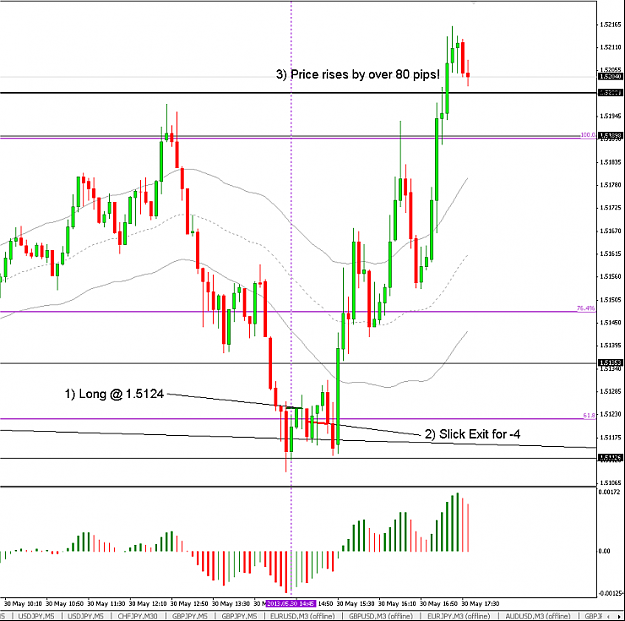The image size is (625, 621).
Task: Click the 1.51725 price axis label
Action: coord(610,208)
